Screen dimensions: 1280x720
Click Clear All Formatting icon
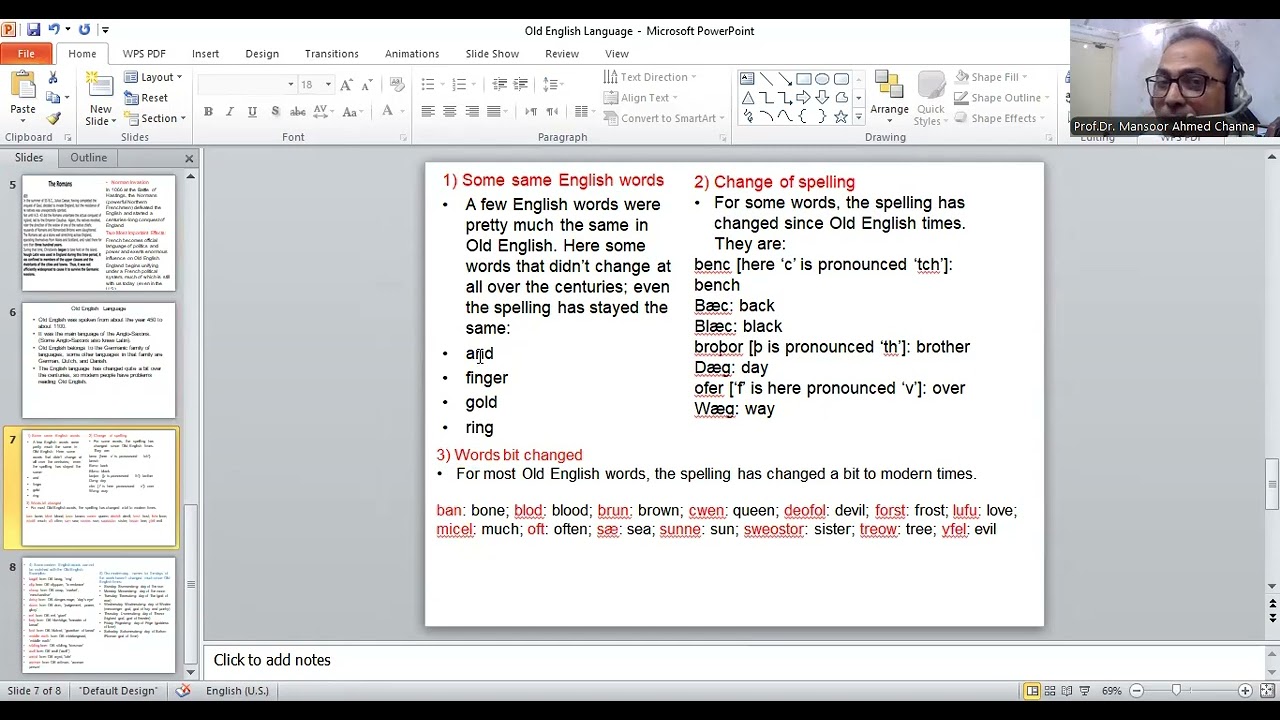[397, 85]
